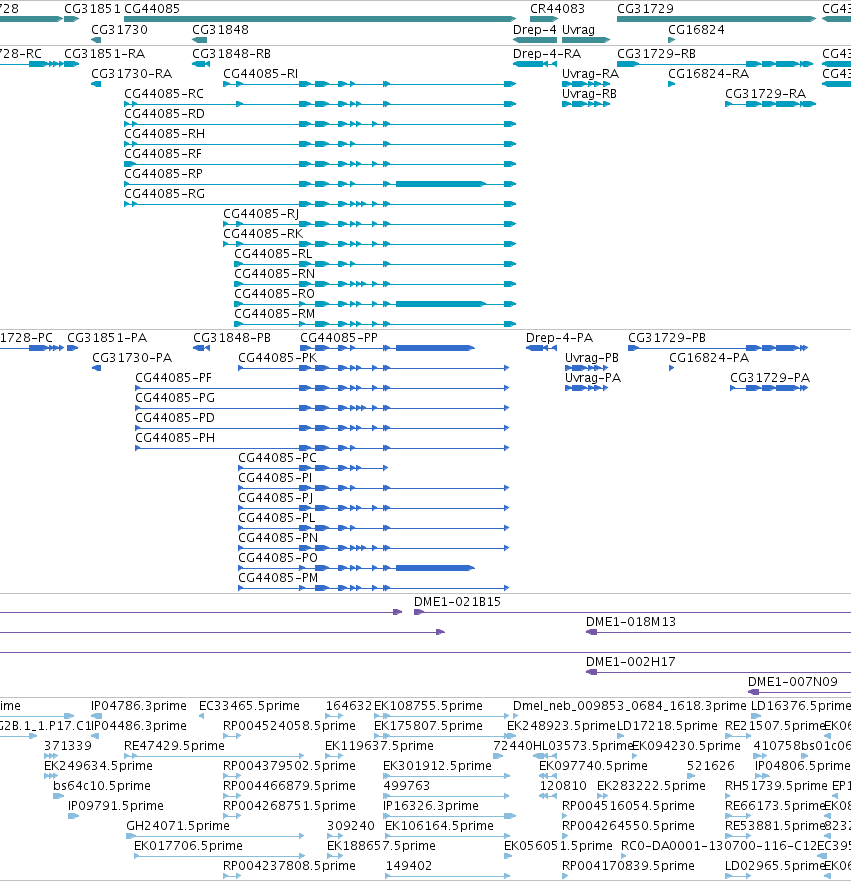Select protein CG31848-PB
Screen dimensions: 851x881
tap(202, 348)
